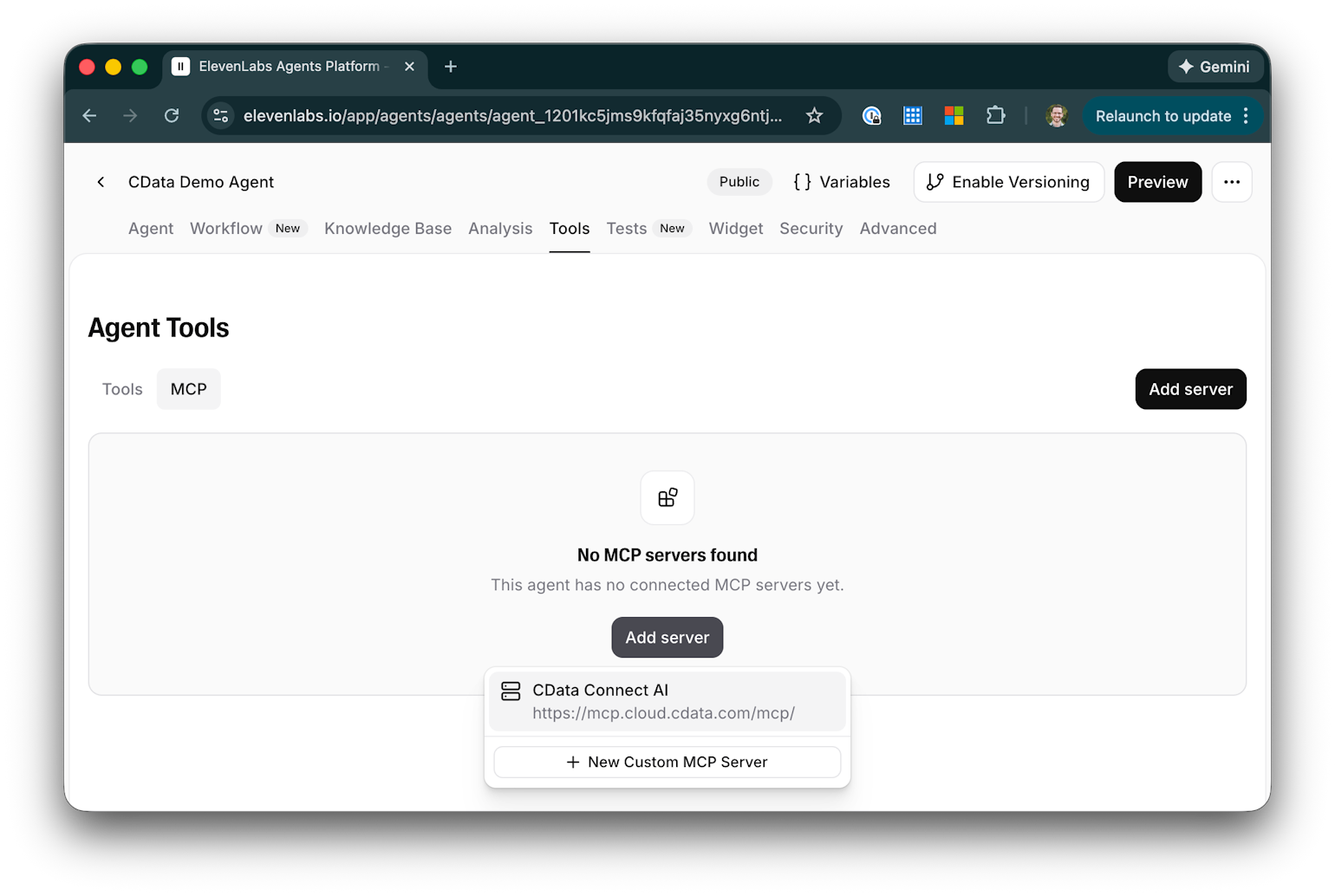
Task: Click the address bar URL field
Action: coord(511,116)
